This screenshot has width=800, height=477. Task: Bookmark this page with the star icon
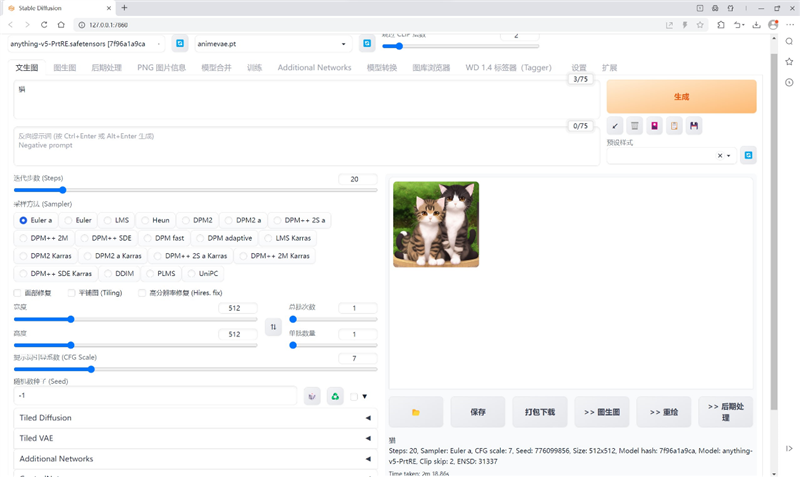coord(700,24)
